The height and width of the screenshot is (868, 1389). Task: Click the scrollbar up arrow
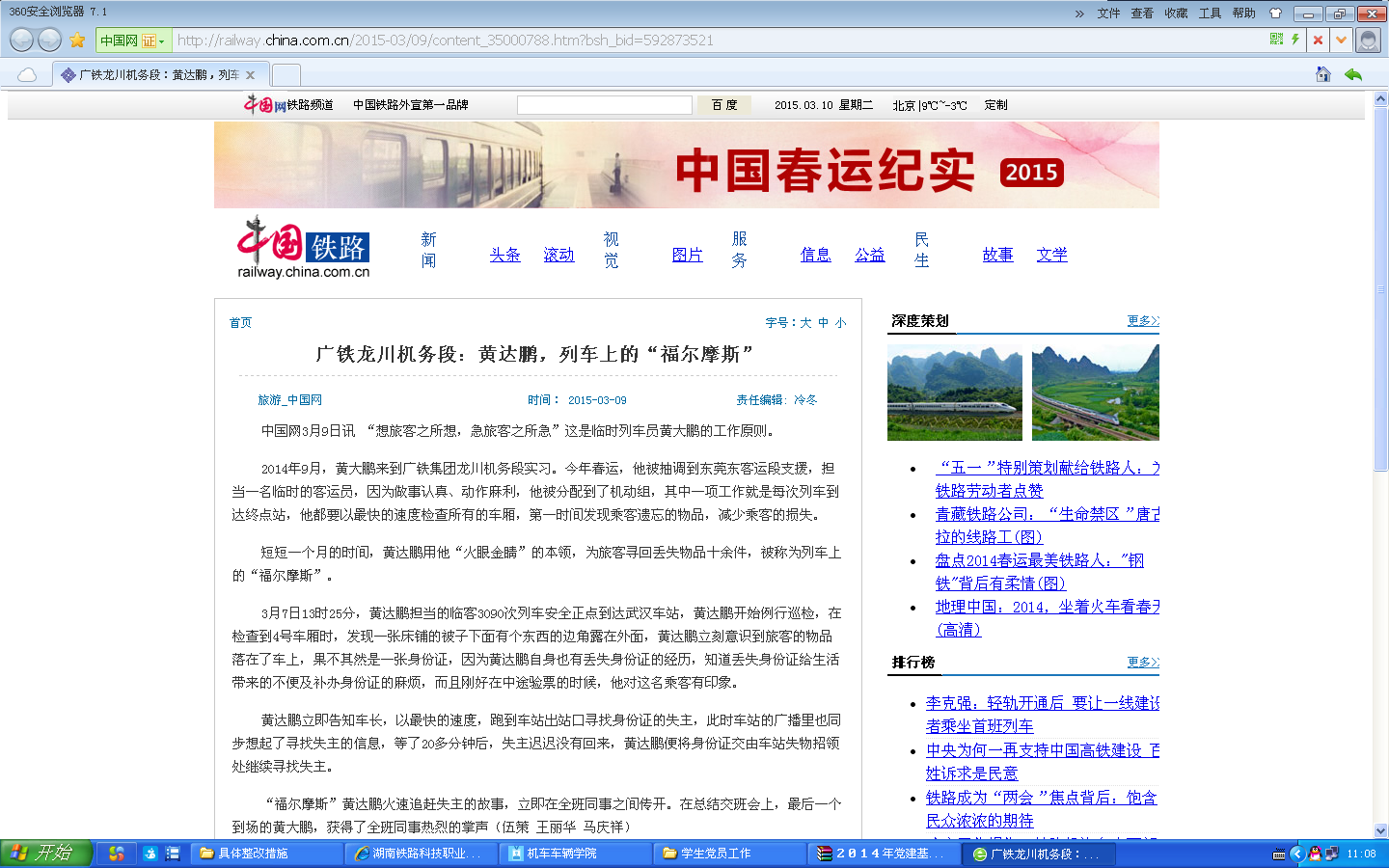coord(1380,98)
